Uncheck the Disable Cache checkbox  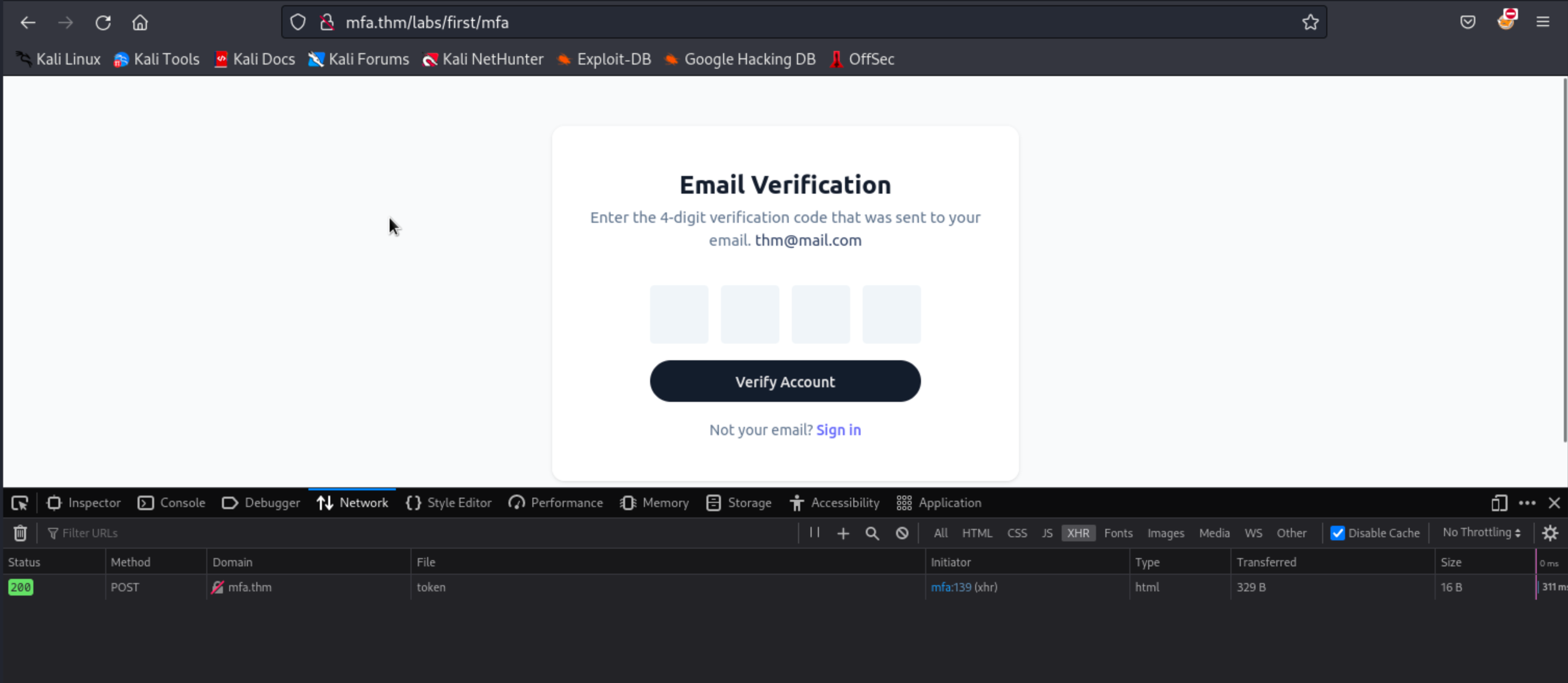coord(1337,533)
